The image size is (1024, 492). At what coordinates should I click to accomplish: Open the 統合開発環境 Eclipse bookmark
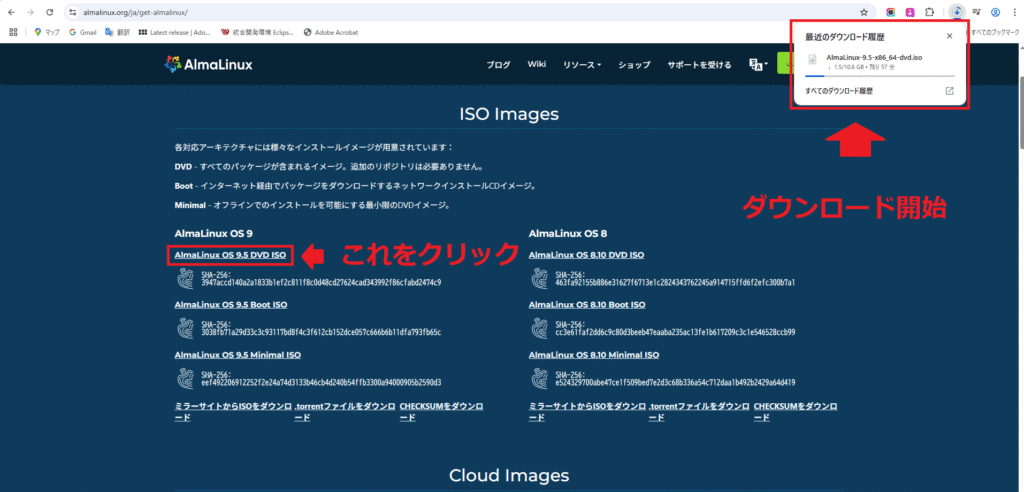point(257,31)
